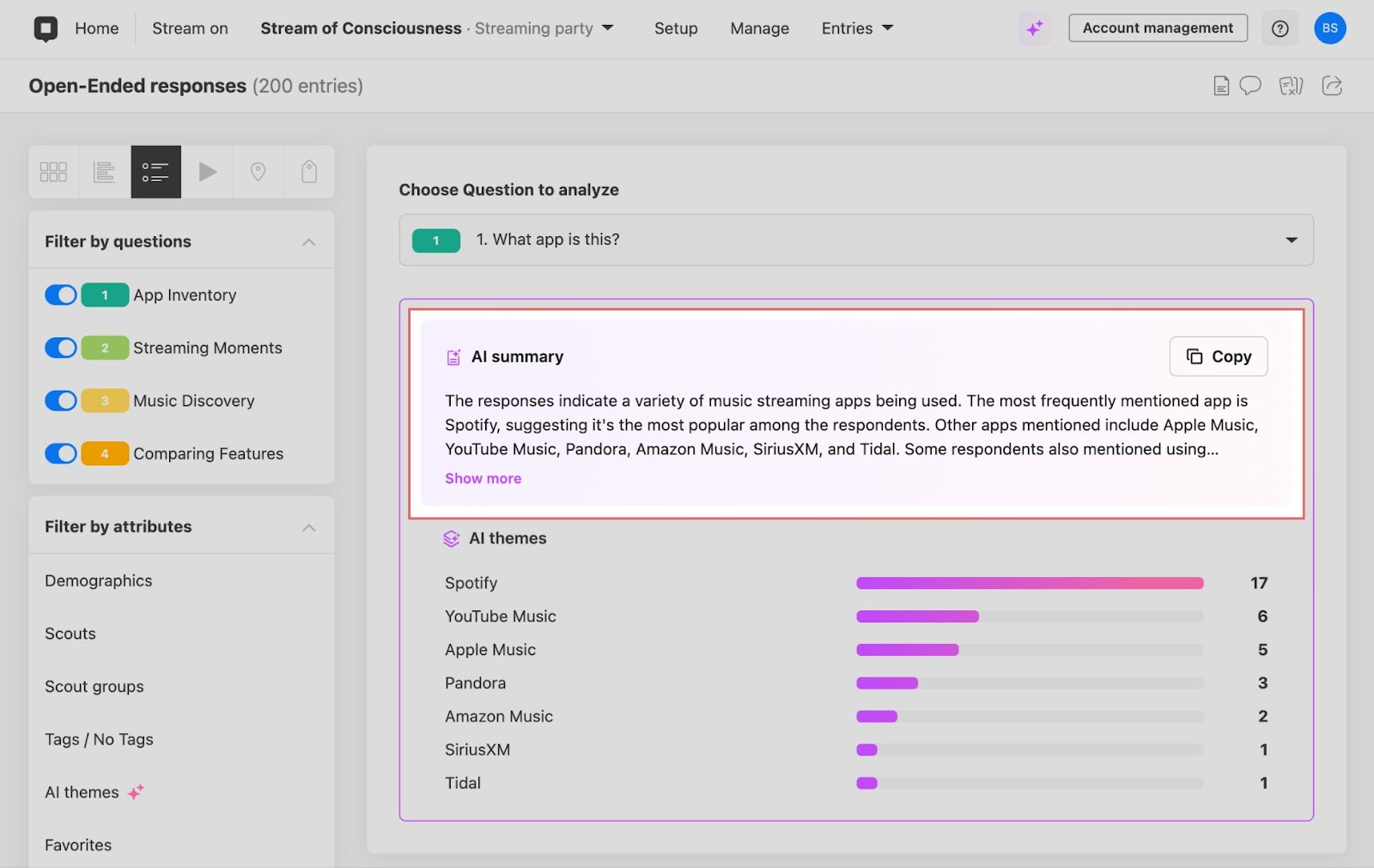The width and height of the screenshot is (1374, 868).
Task: Click the AI sparkle assistant icon
Action: coord(1035,28)
